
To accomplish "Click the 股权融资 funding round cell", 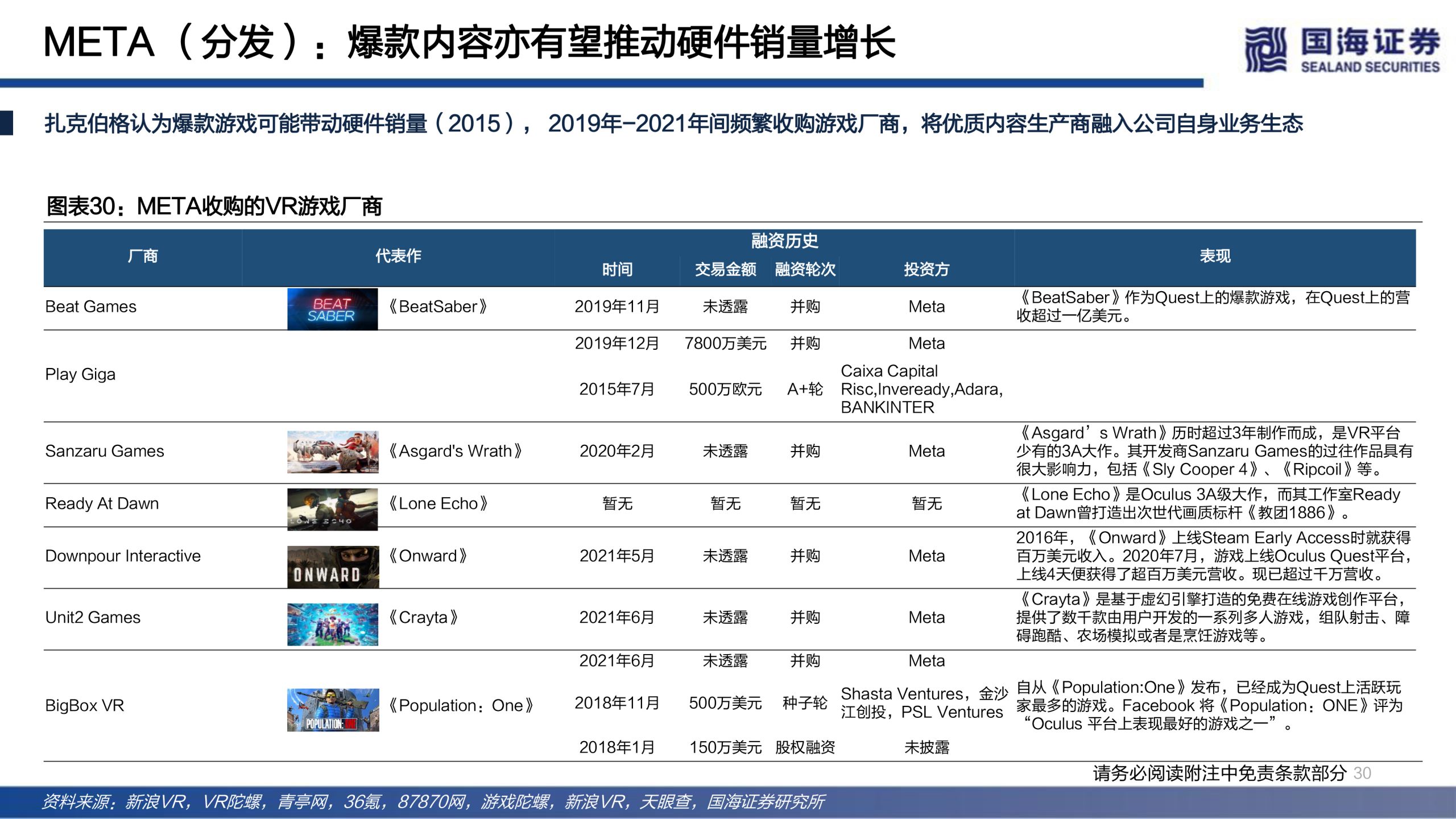I will 805,747.
